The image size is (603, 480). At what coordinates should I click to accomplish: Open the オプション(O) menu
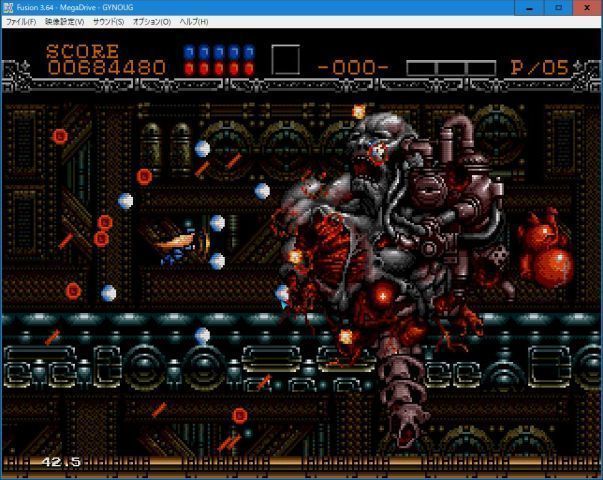point(152,22)
